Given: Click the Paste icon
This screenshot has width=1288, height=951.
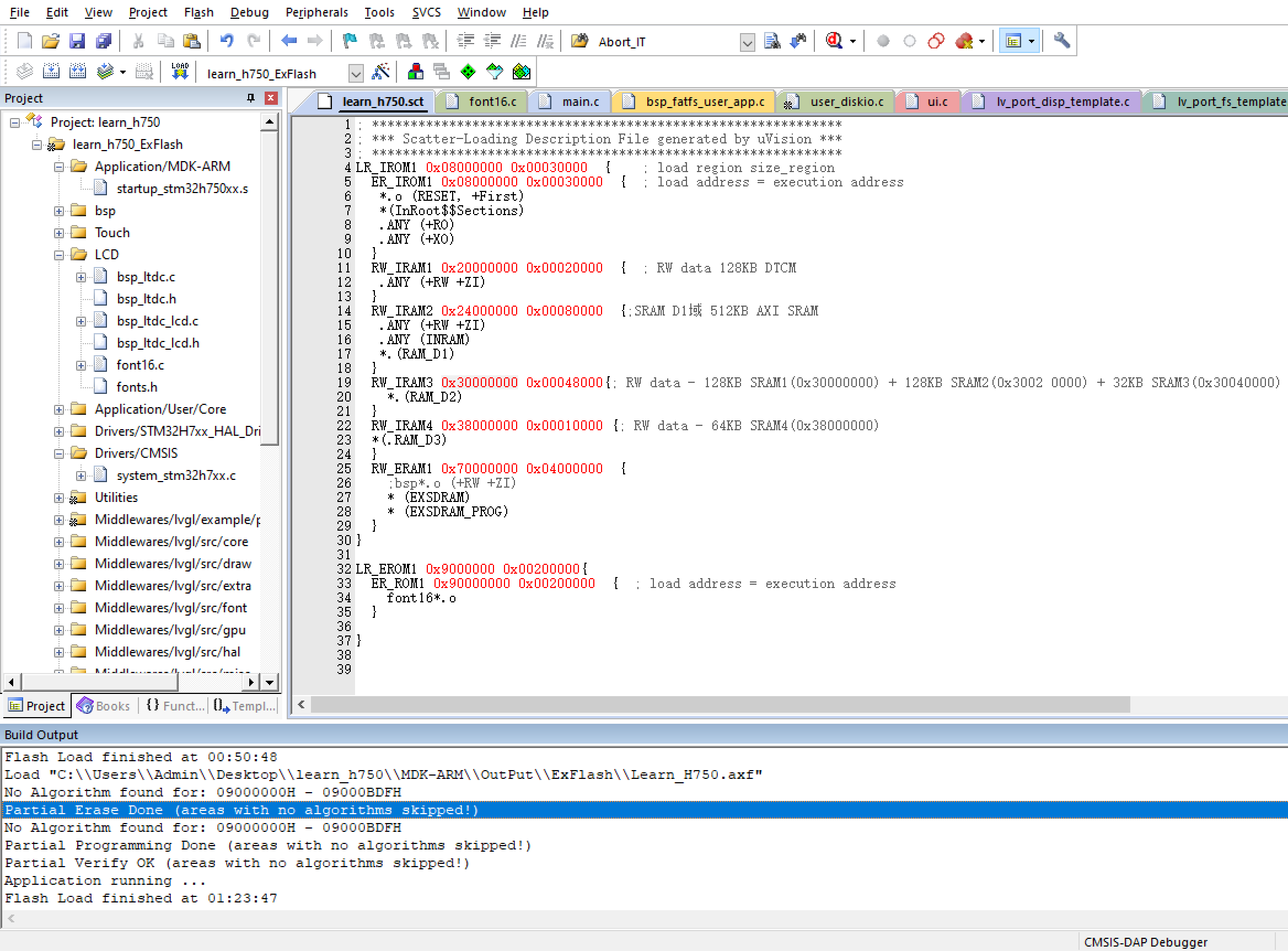Looking at the screenshot, I should (x=191, y=41).
